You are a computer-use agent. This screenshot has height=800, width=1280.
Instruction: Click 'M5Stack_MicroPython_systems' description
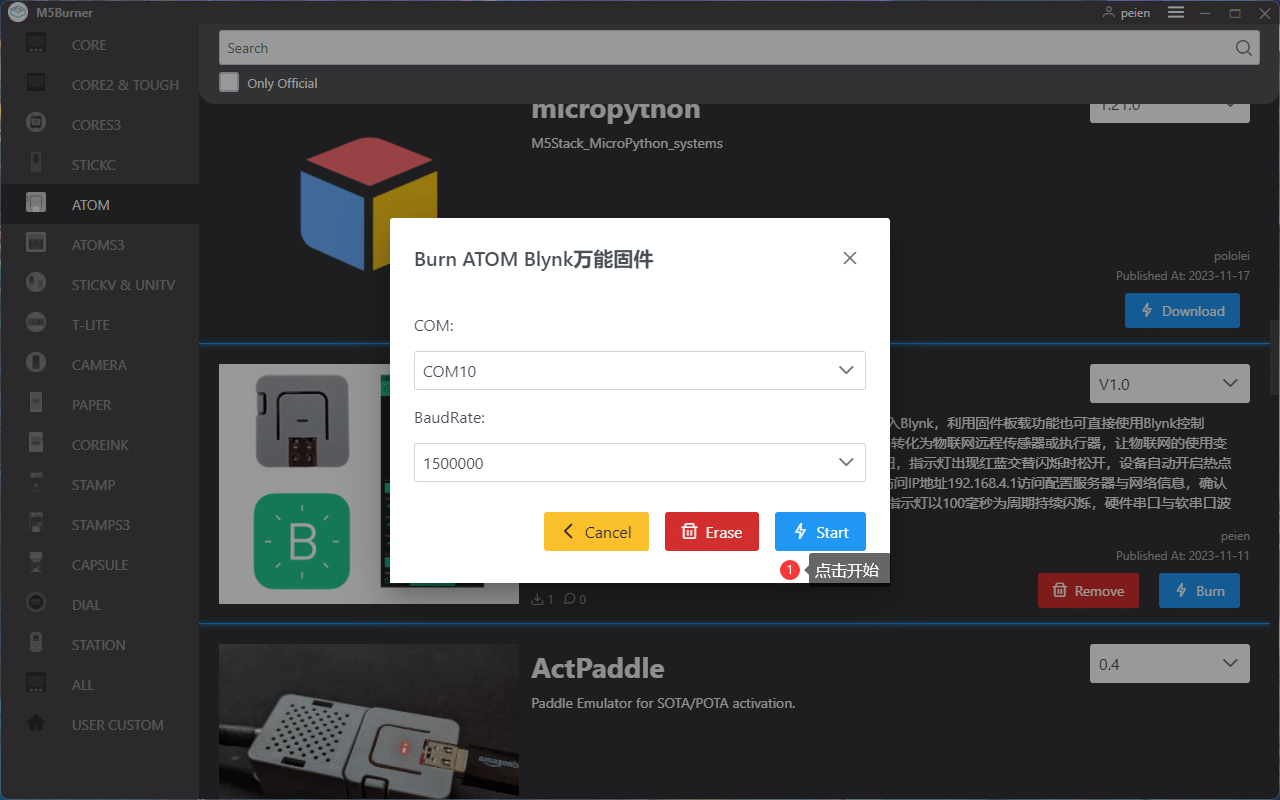pos(627,143)
